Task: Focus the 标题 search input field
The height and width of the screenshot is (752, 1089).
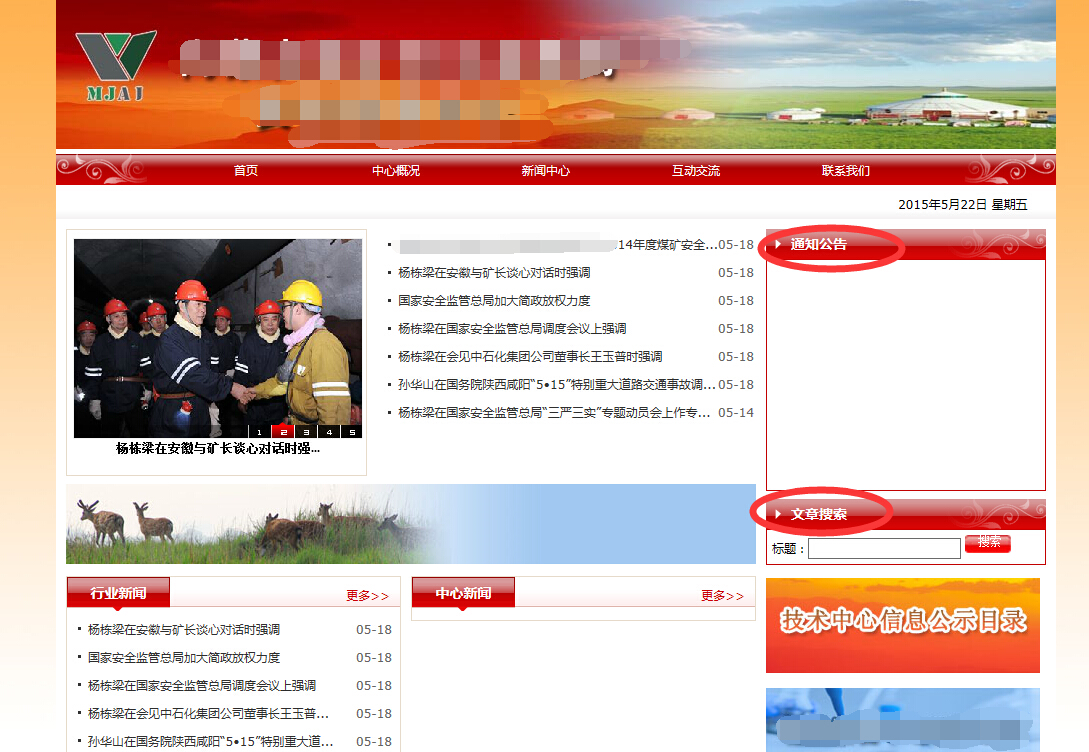Action: click(x=884, y=548)
